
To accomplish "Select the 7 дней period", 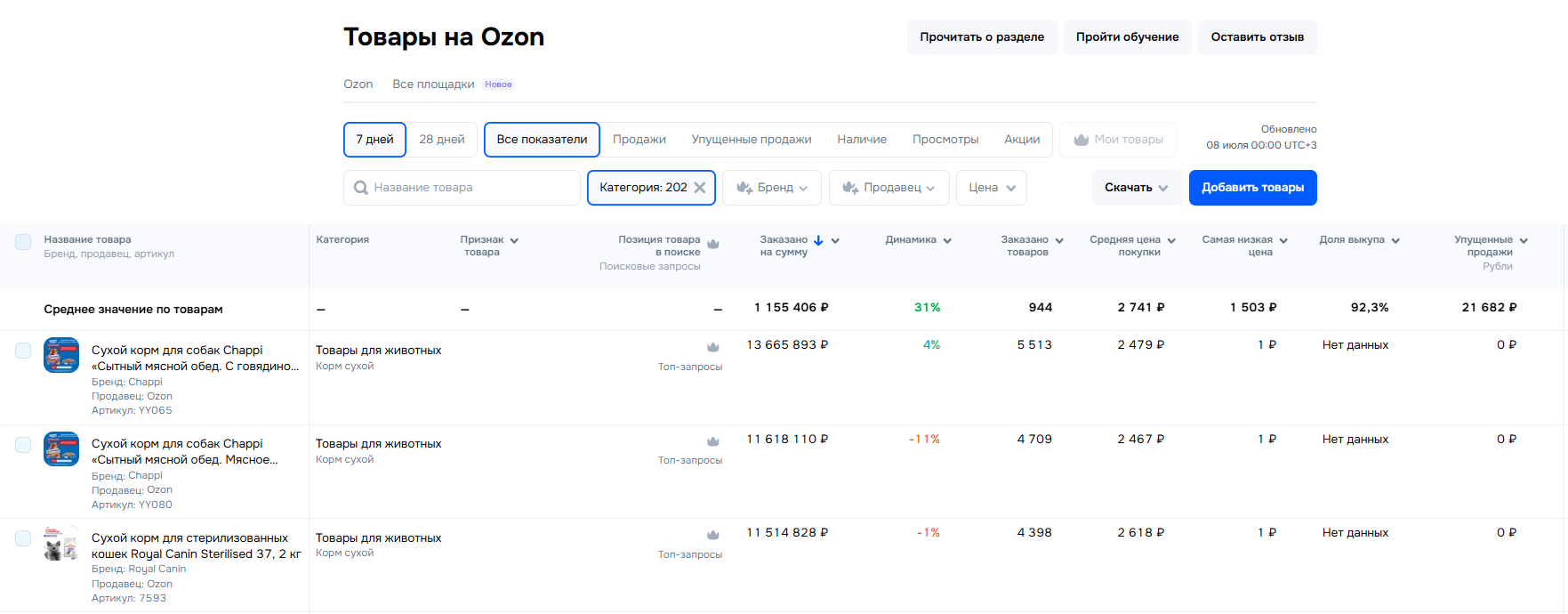I will coord(374,140).
